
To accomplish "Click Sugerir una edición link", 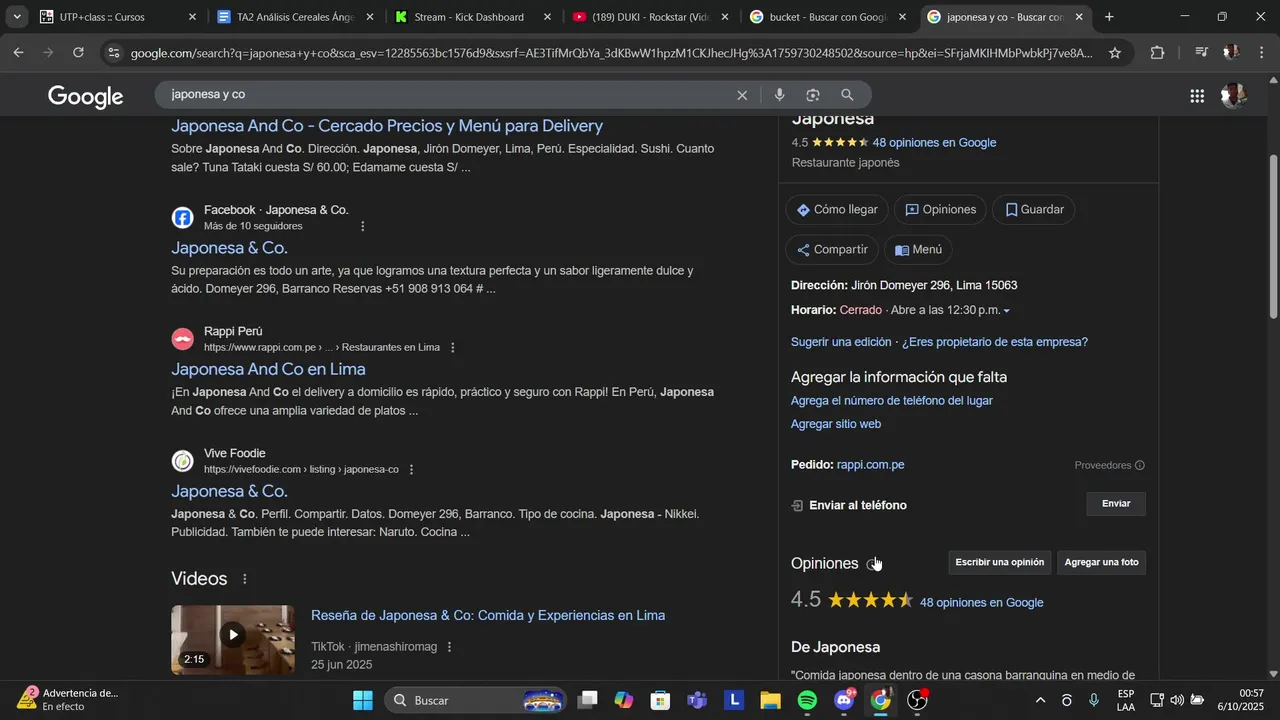I will coord(841,342).
